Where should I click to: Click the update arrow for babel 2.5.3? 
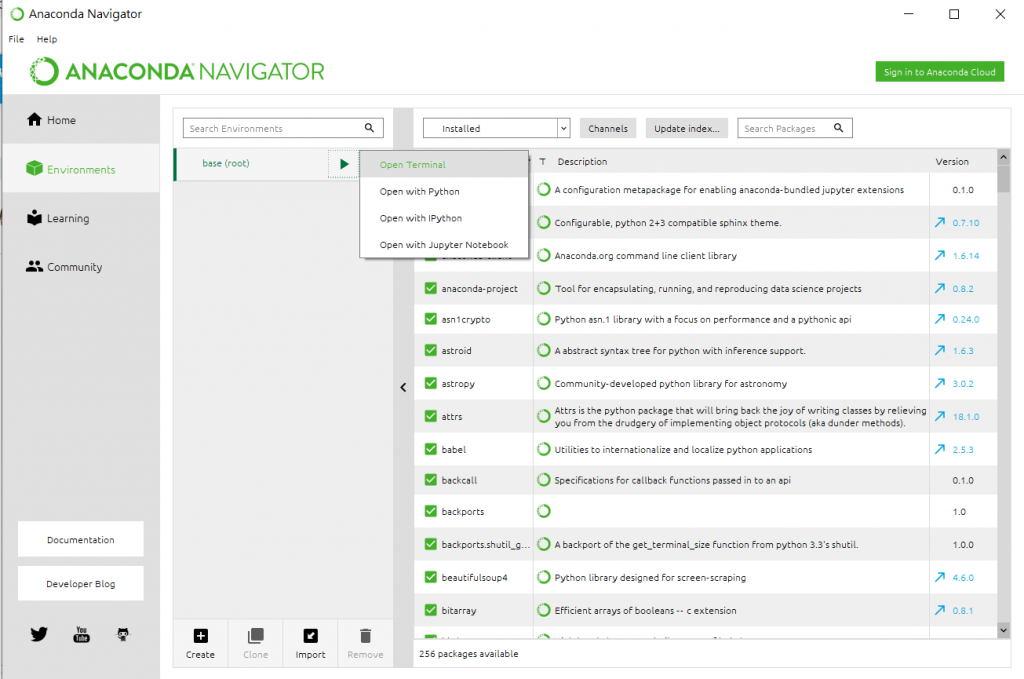pos(940,449)
